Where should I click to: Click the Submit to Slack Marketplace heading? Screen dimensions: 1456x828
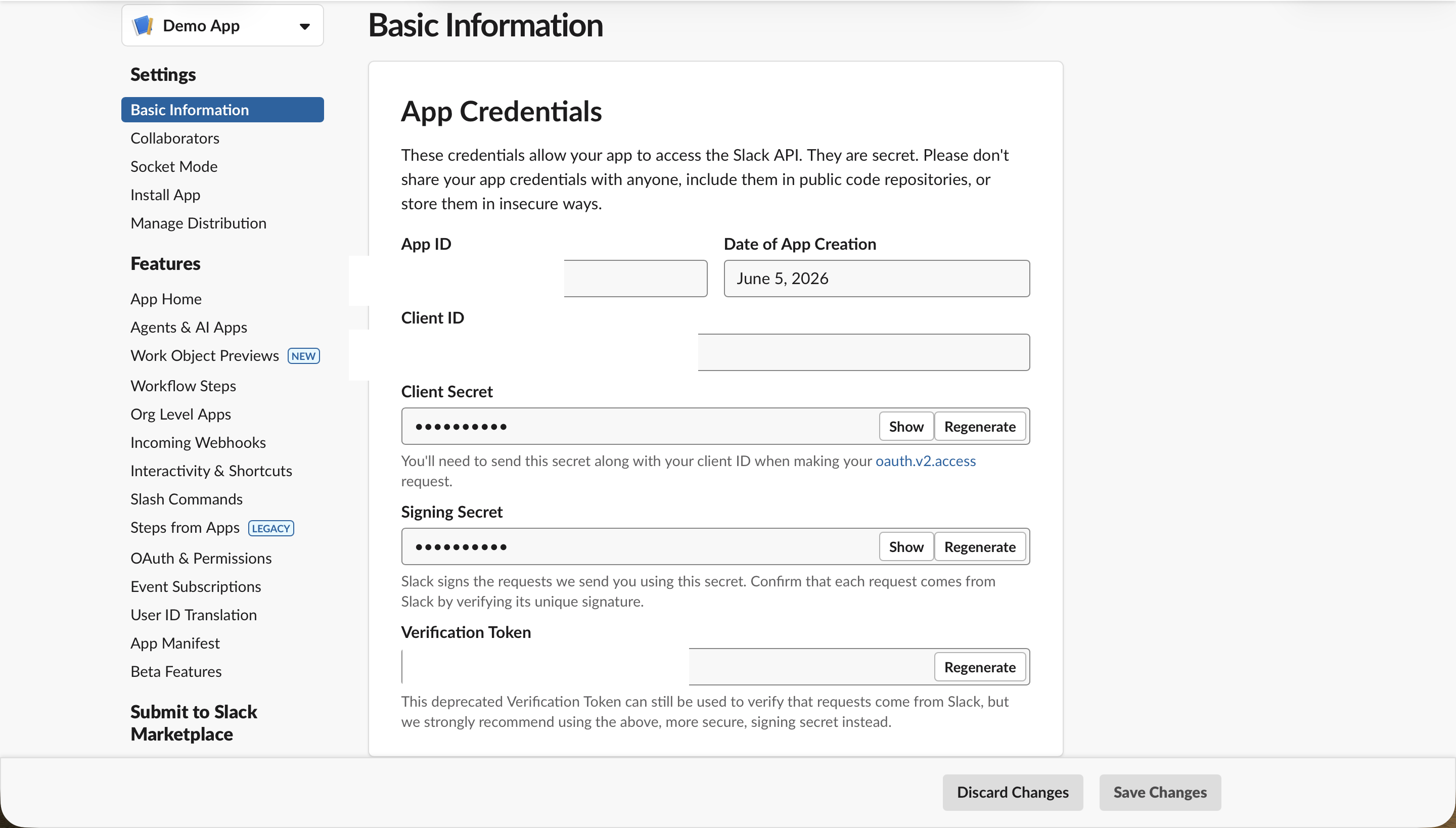click(x=193, y=723)
